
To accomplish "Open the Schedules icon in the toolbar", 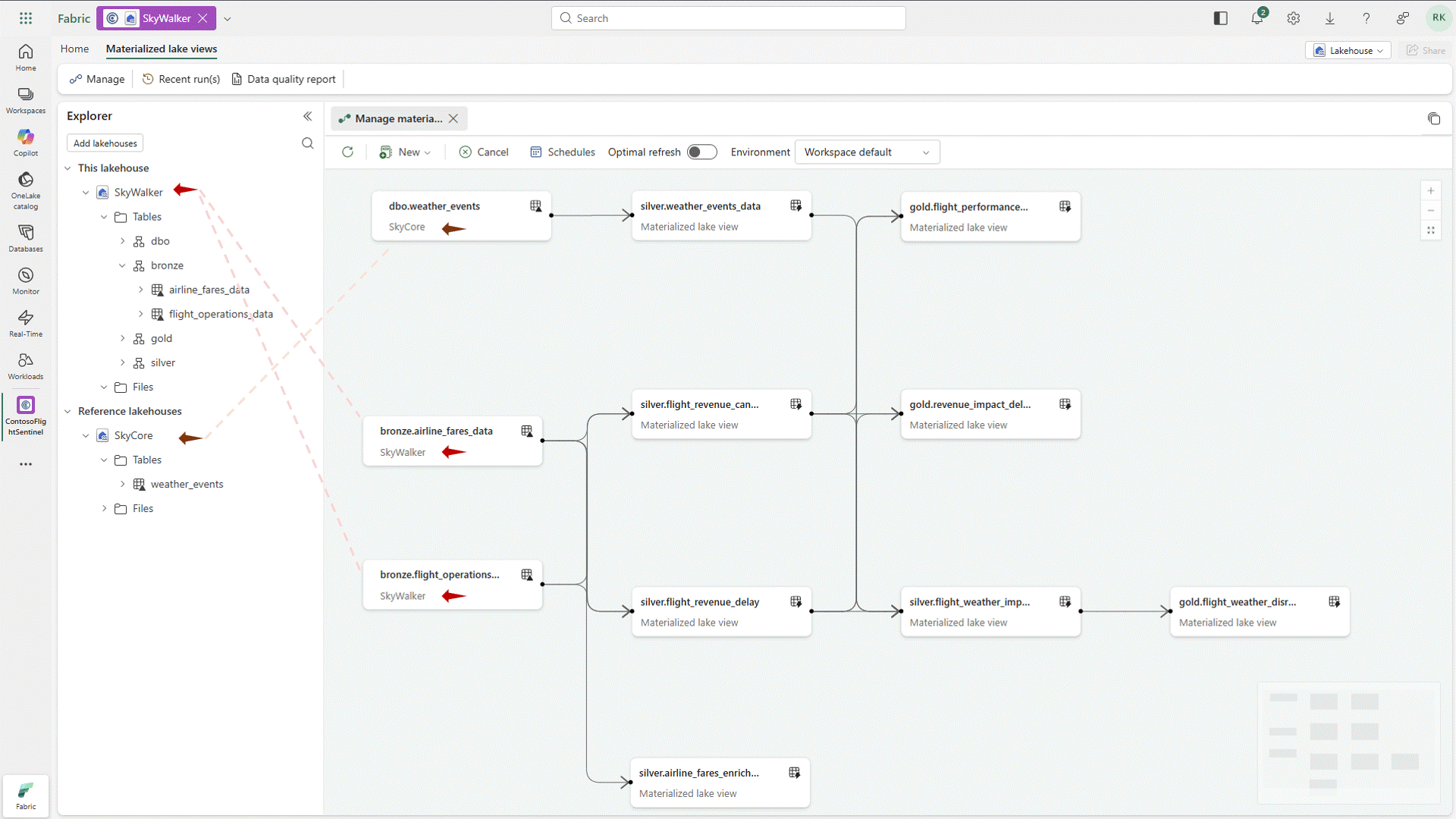I will point(562,152).
